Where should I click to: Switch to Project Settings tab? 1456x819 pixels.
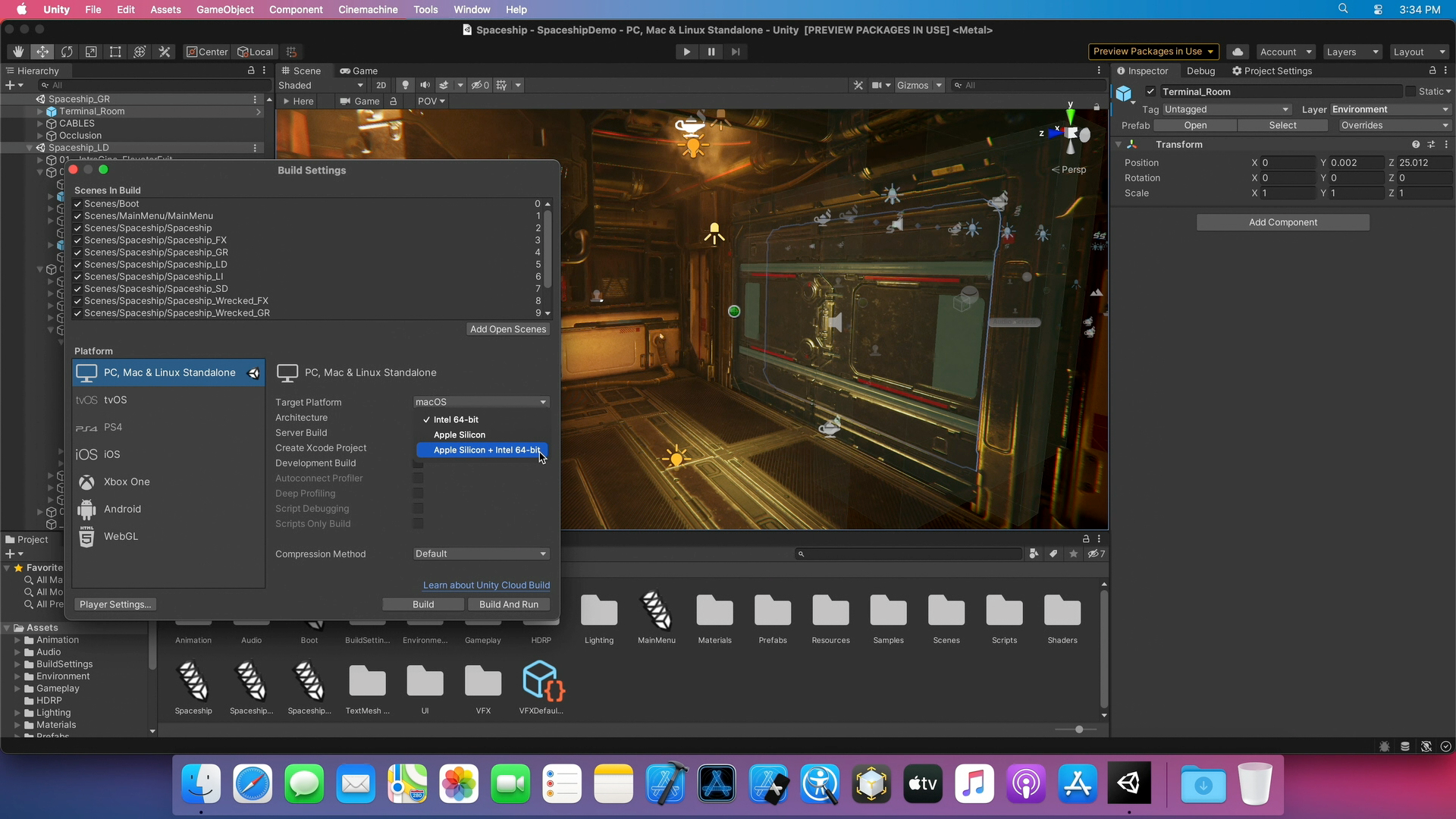click(1272, 71)
